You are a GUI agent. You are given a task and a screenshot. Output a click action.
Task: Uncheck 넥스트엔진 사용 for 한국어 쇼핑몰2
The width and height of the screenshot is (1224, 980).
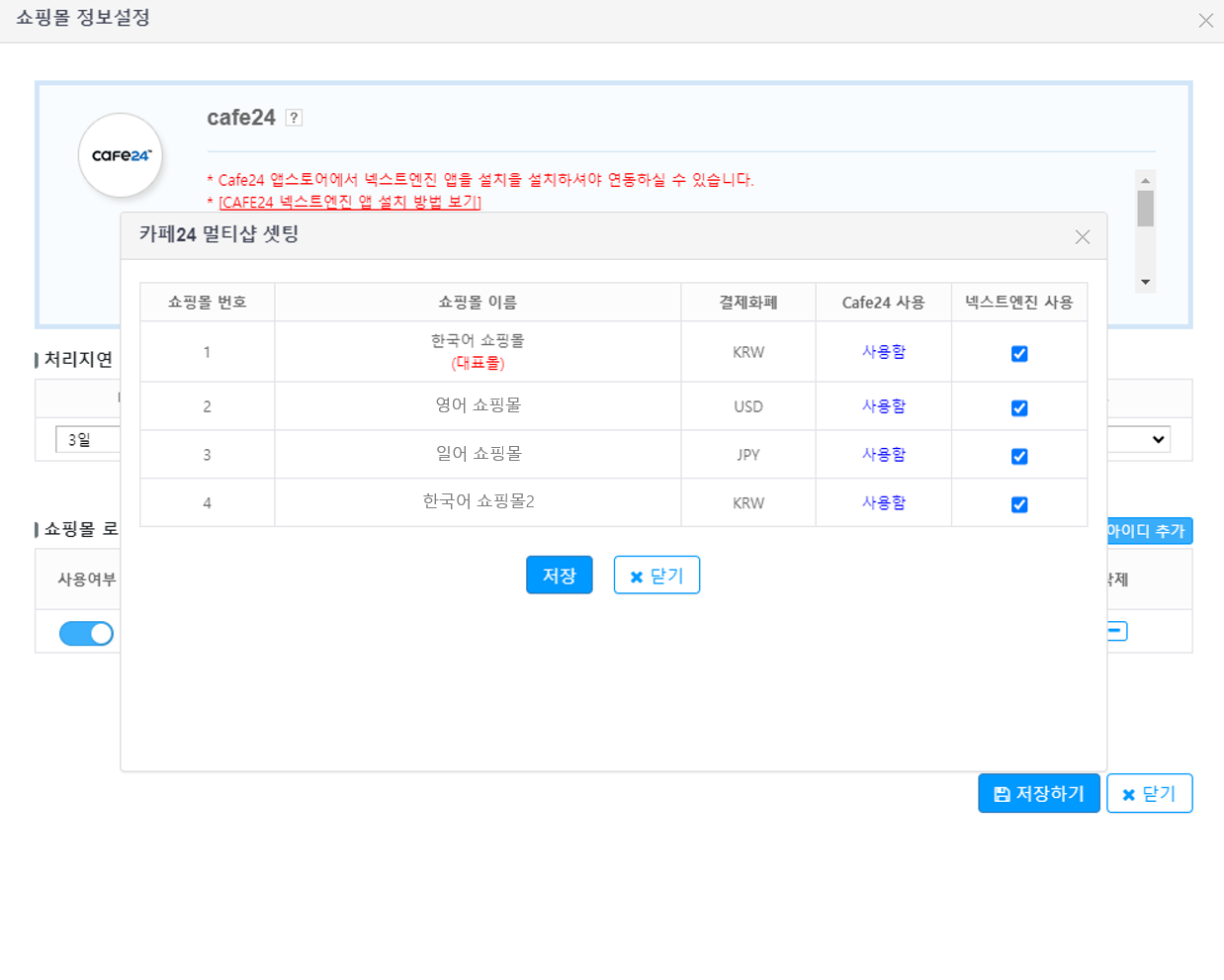[1019, 505]
